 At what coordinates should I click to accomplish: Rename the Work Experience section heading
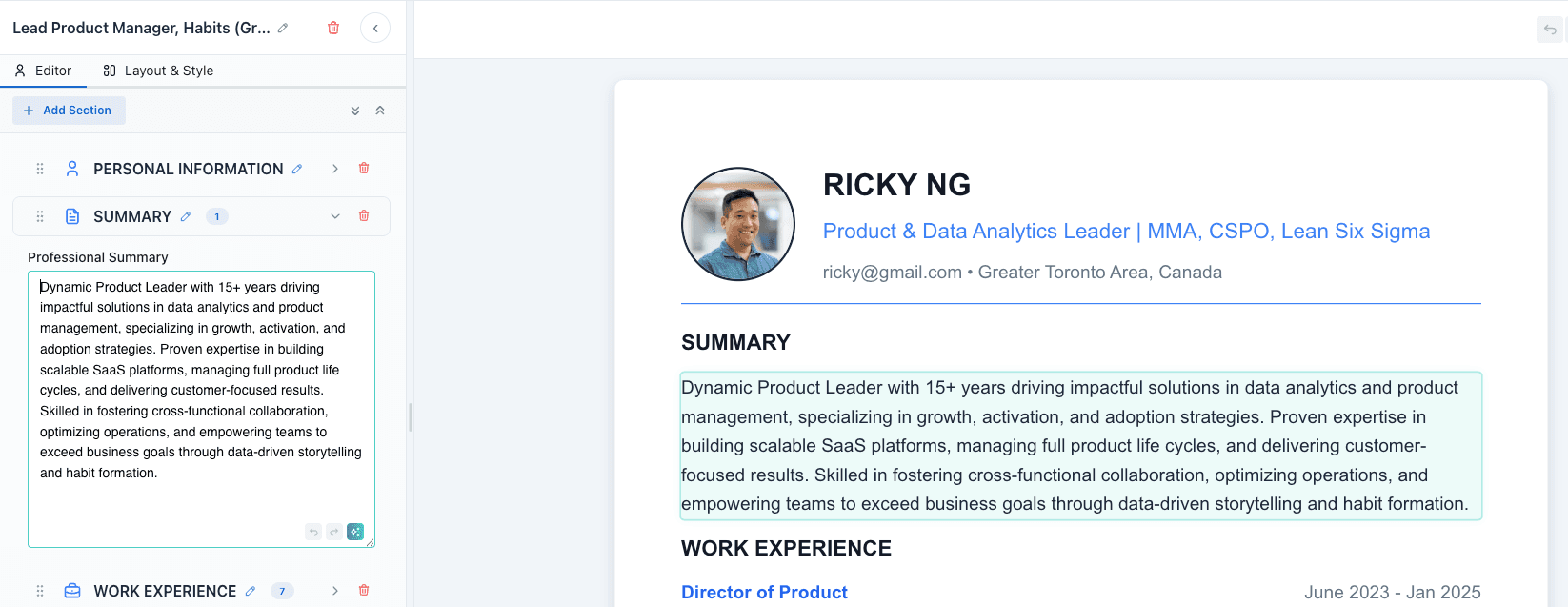251,591
